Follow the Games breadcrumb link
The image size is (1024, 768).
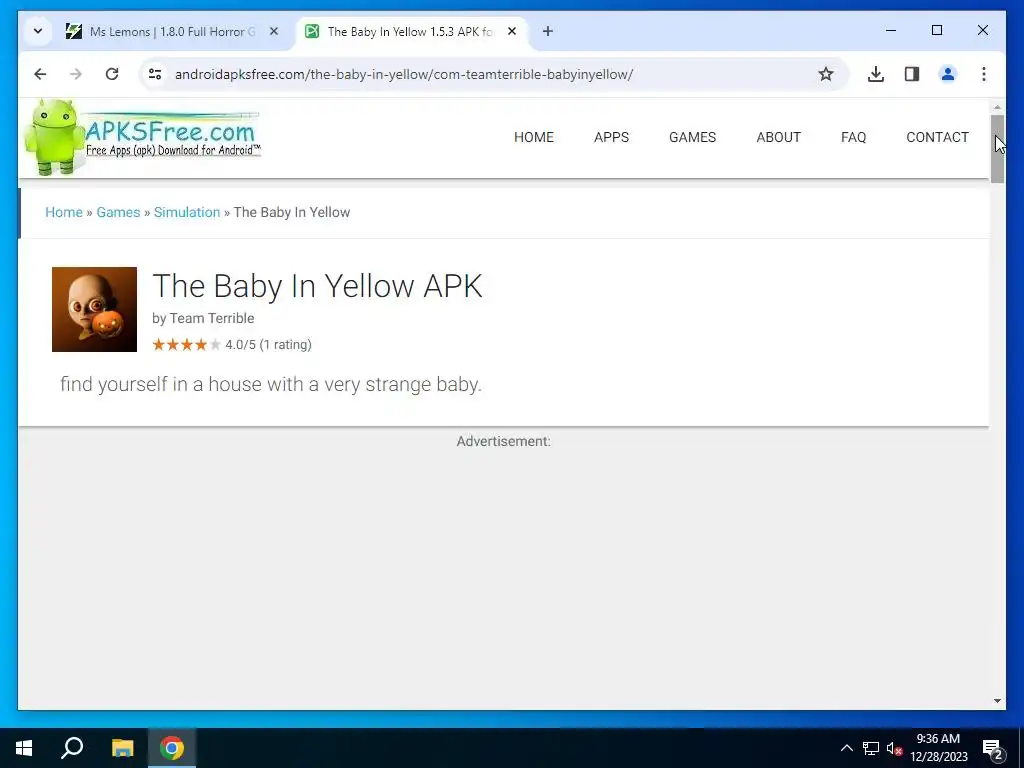(118, 212)
